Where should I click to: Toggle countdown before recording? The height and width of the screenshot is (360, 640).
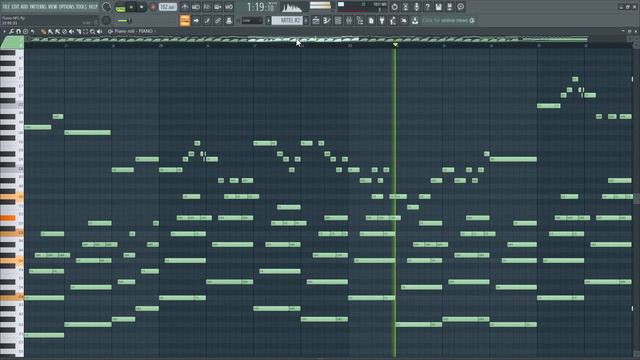pyautogui.click(x=207, y=7)
